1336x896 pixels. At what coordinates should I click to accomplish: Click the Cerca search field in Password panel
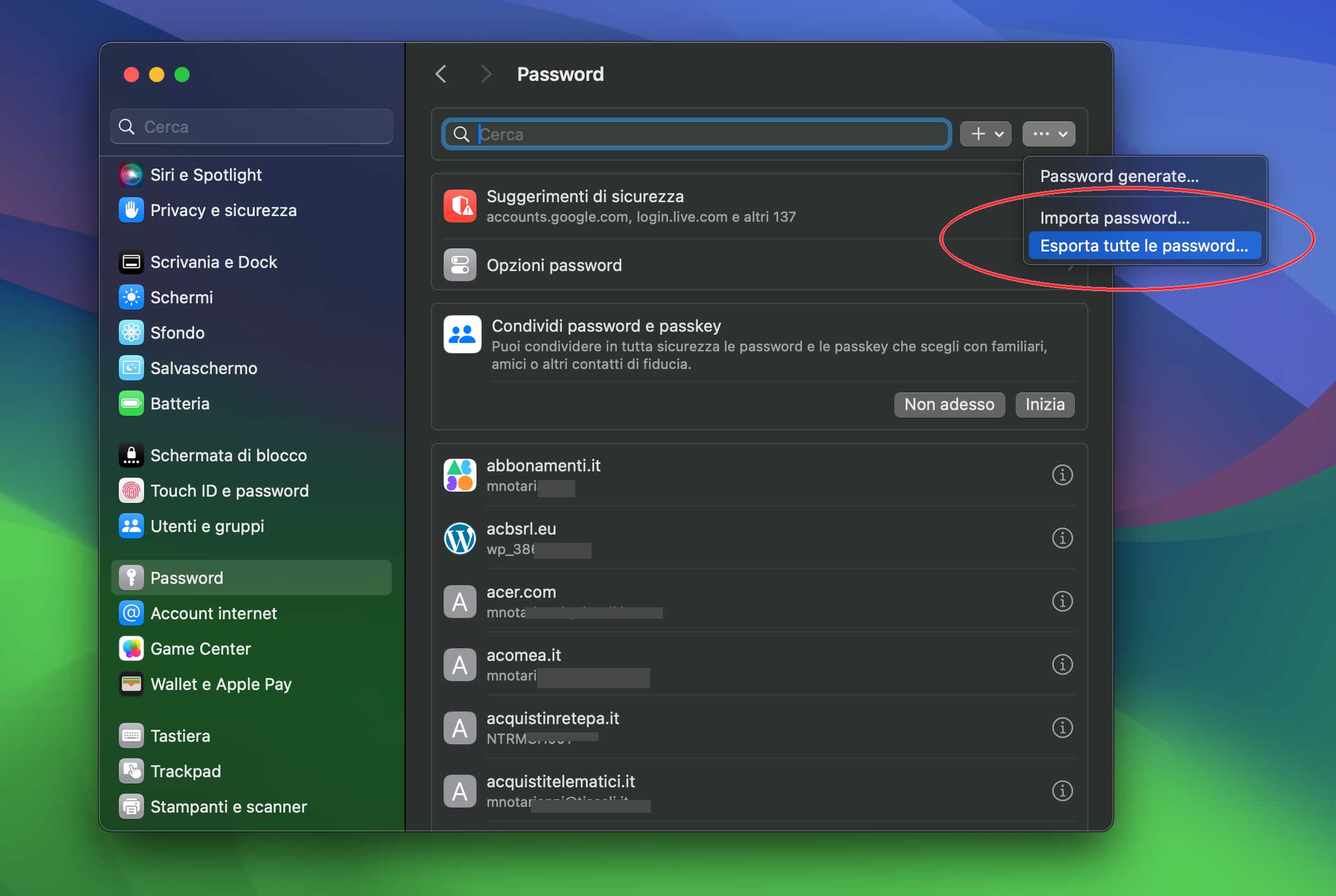pos(695,134)
